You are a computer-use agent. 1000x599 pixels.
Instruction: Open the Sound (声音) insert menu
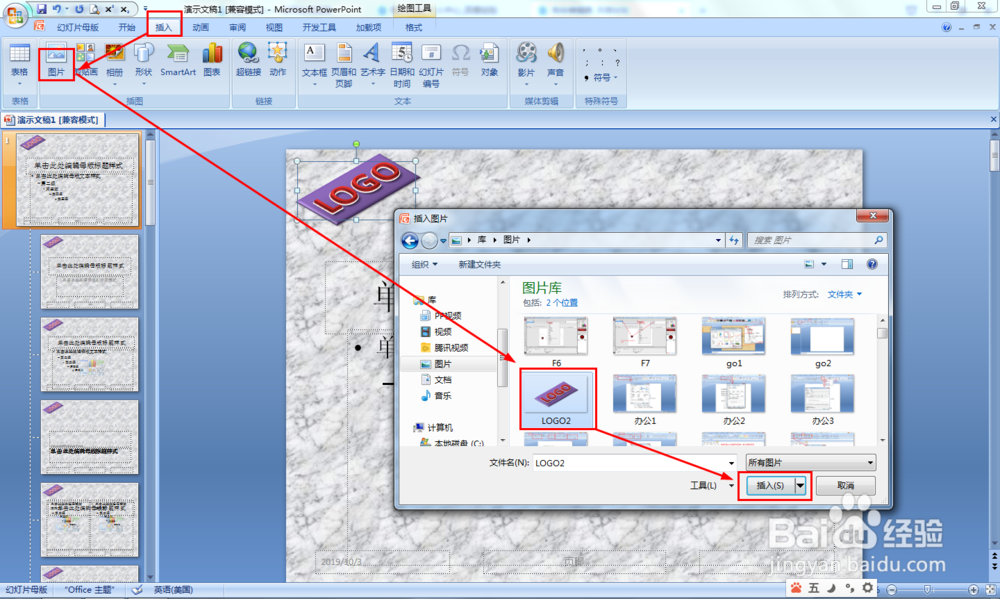(555, 64)
